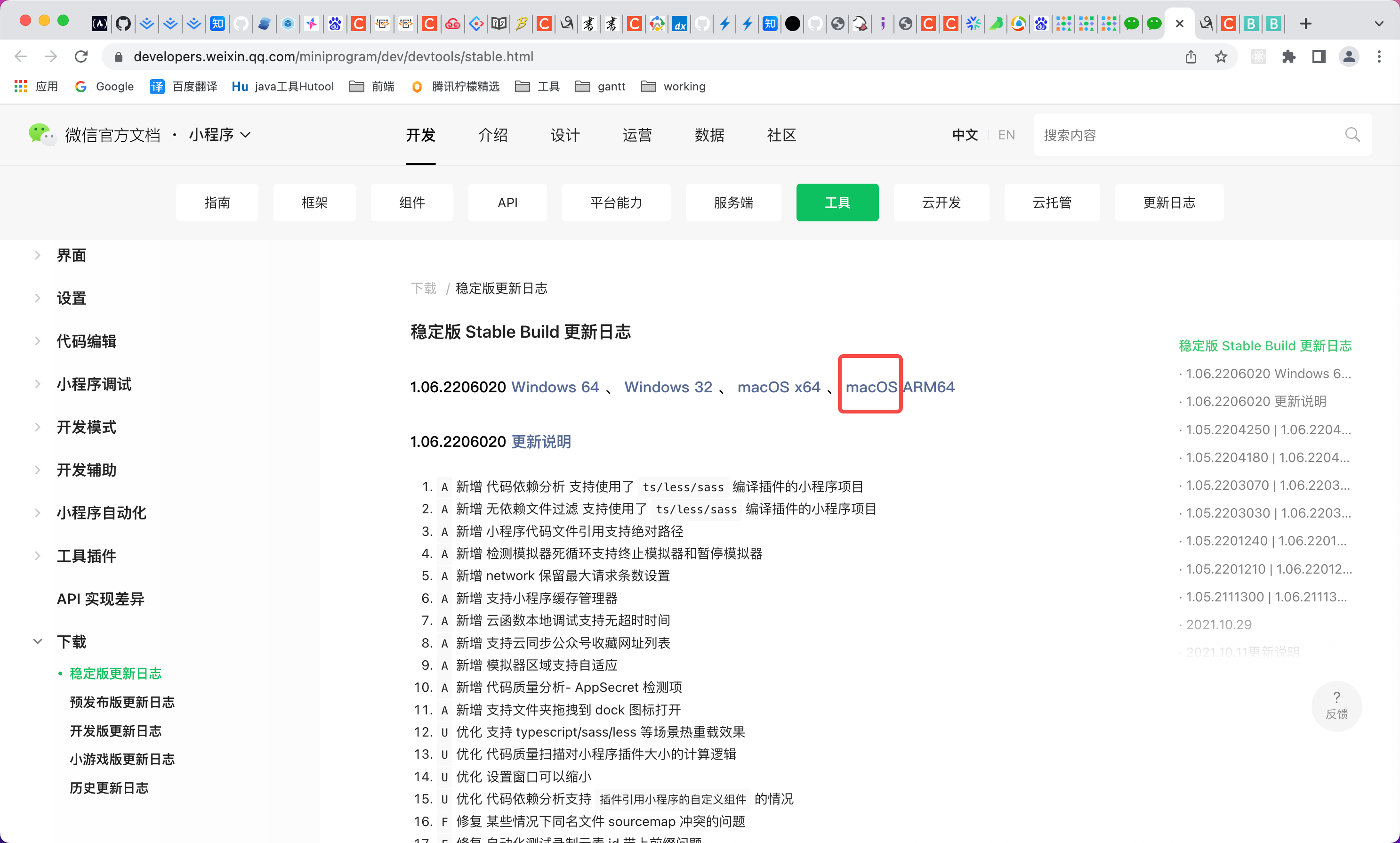This screenshot has height=843, width=1400.
Task: Open the extensions puzzle icon
Action: pyautogui.click(x=1289, y=56)
